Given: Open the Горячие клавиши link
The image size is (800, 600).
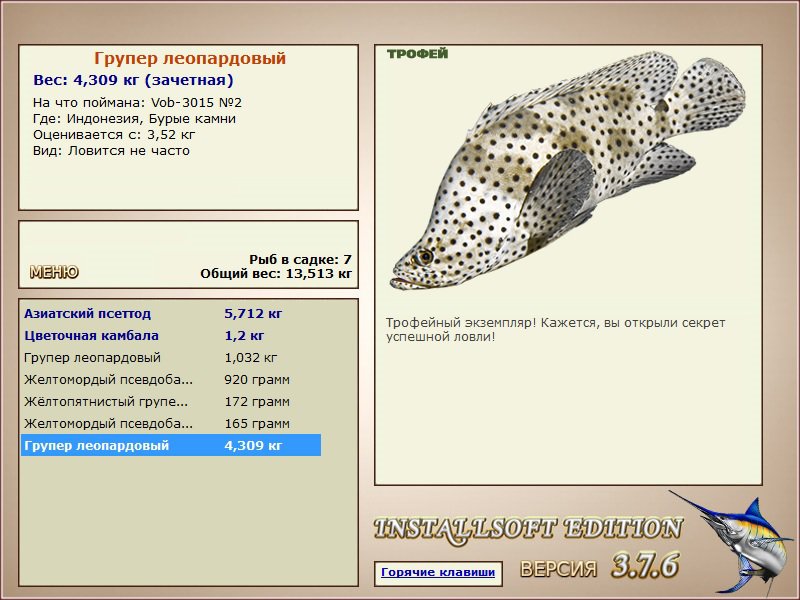Looking at the screenshot, I should [438, 572].
